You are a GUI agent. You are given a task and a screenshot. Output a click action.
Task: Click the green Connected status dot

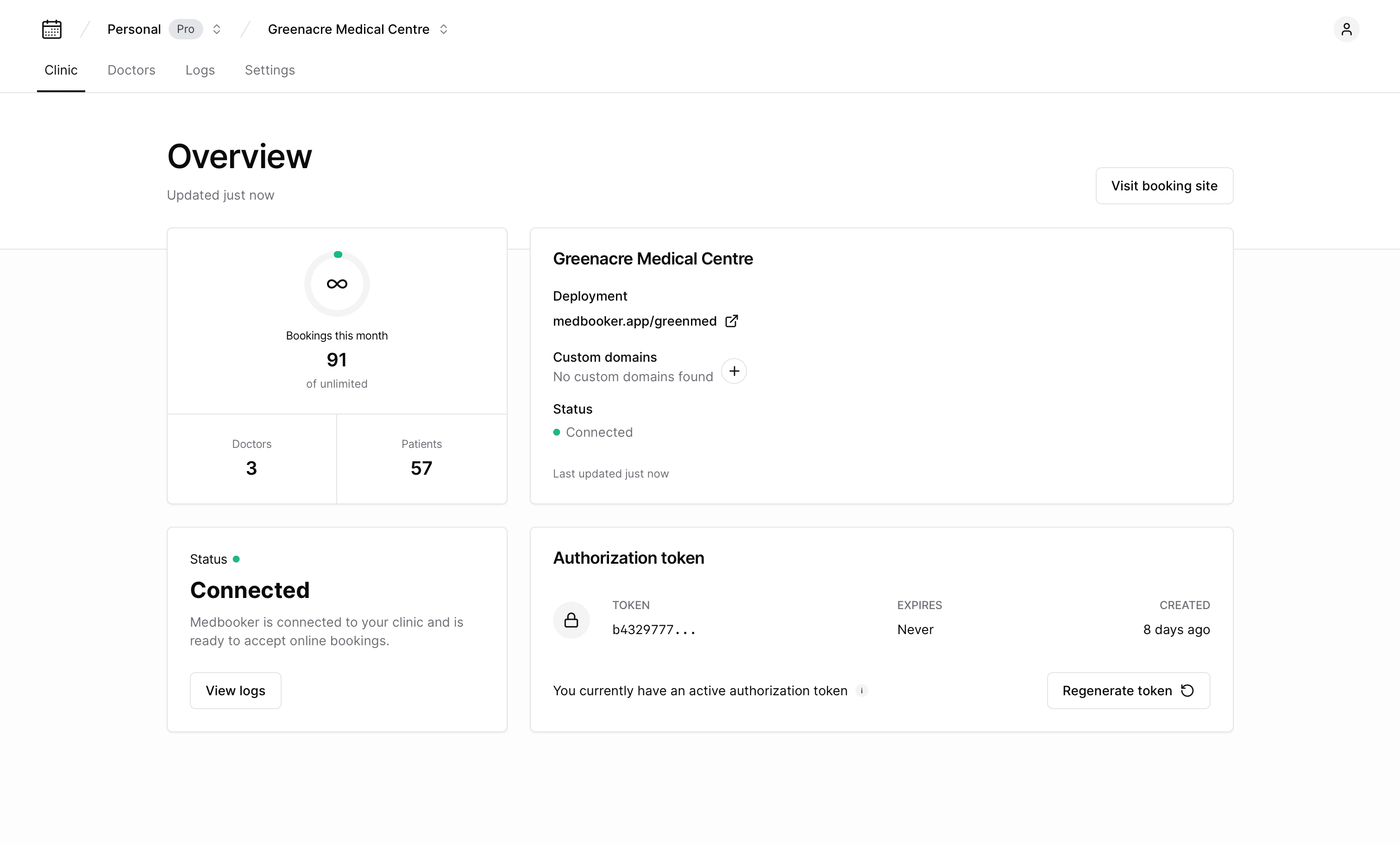click(557, 432)
